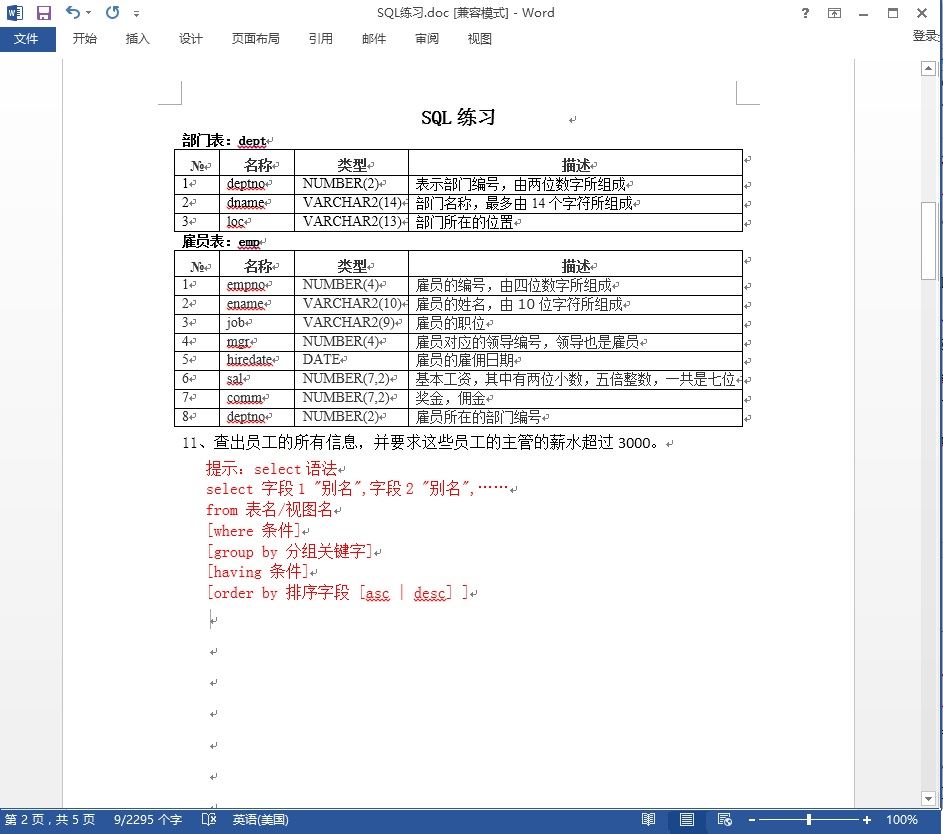
Task: Switch to the 插入 (Insert) tab
Action: point(137,39)
